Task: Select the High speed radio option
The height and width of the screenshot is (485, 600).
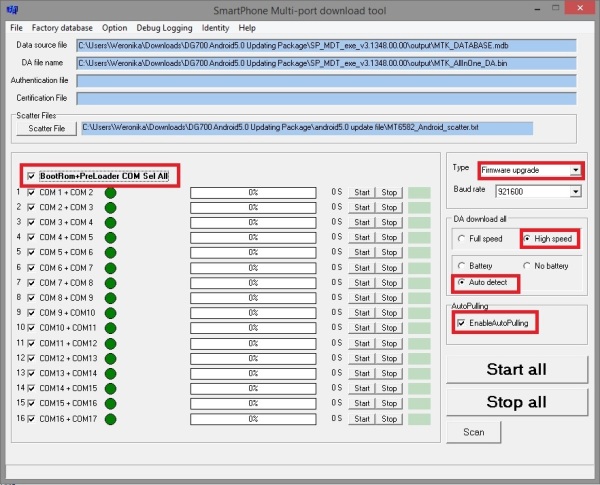Action: 528,239
